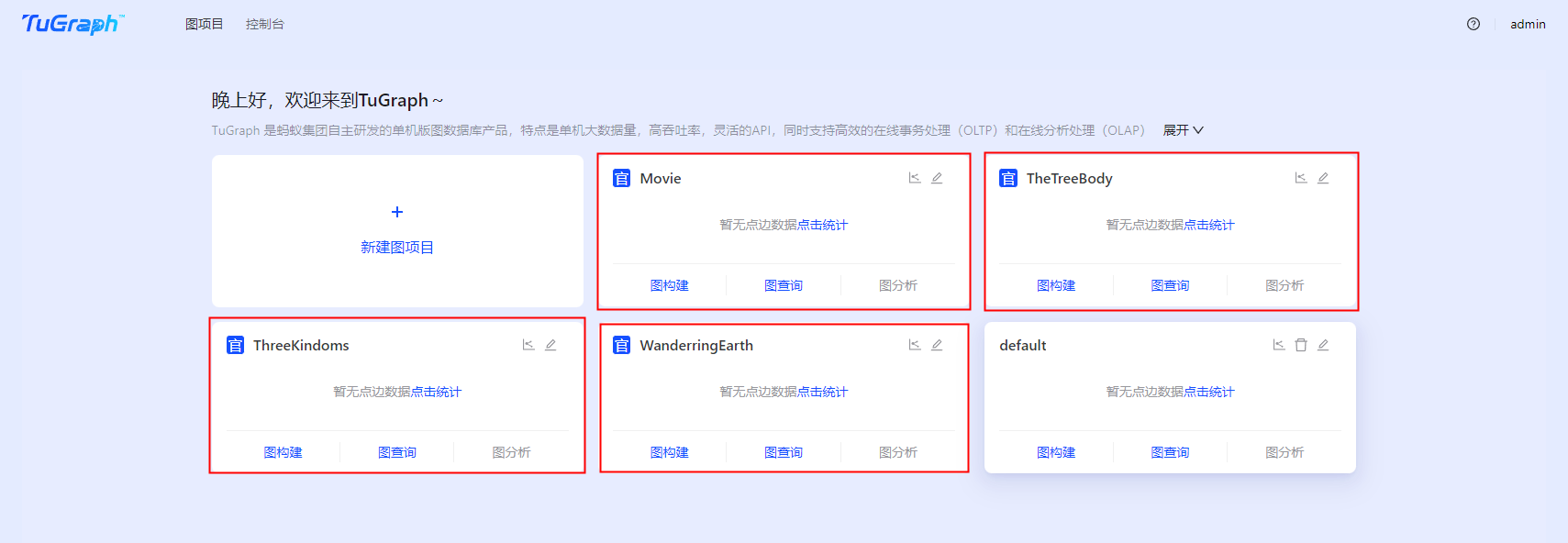Open 图构建 for the Movie project
The height and width of the screenshot is (543, 1568).
pyautogui.click(x=670, y=285)
